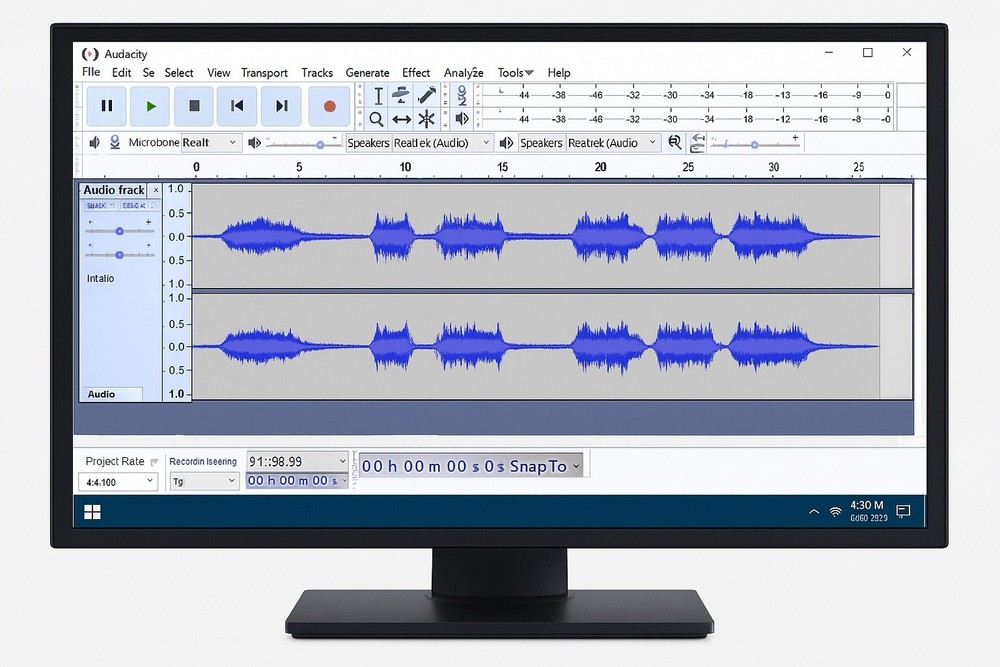Click the timeline ruler at 10 seconds

coord(405,167)
